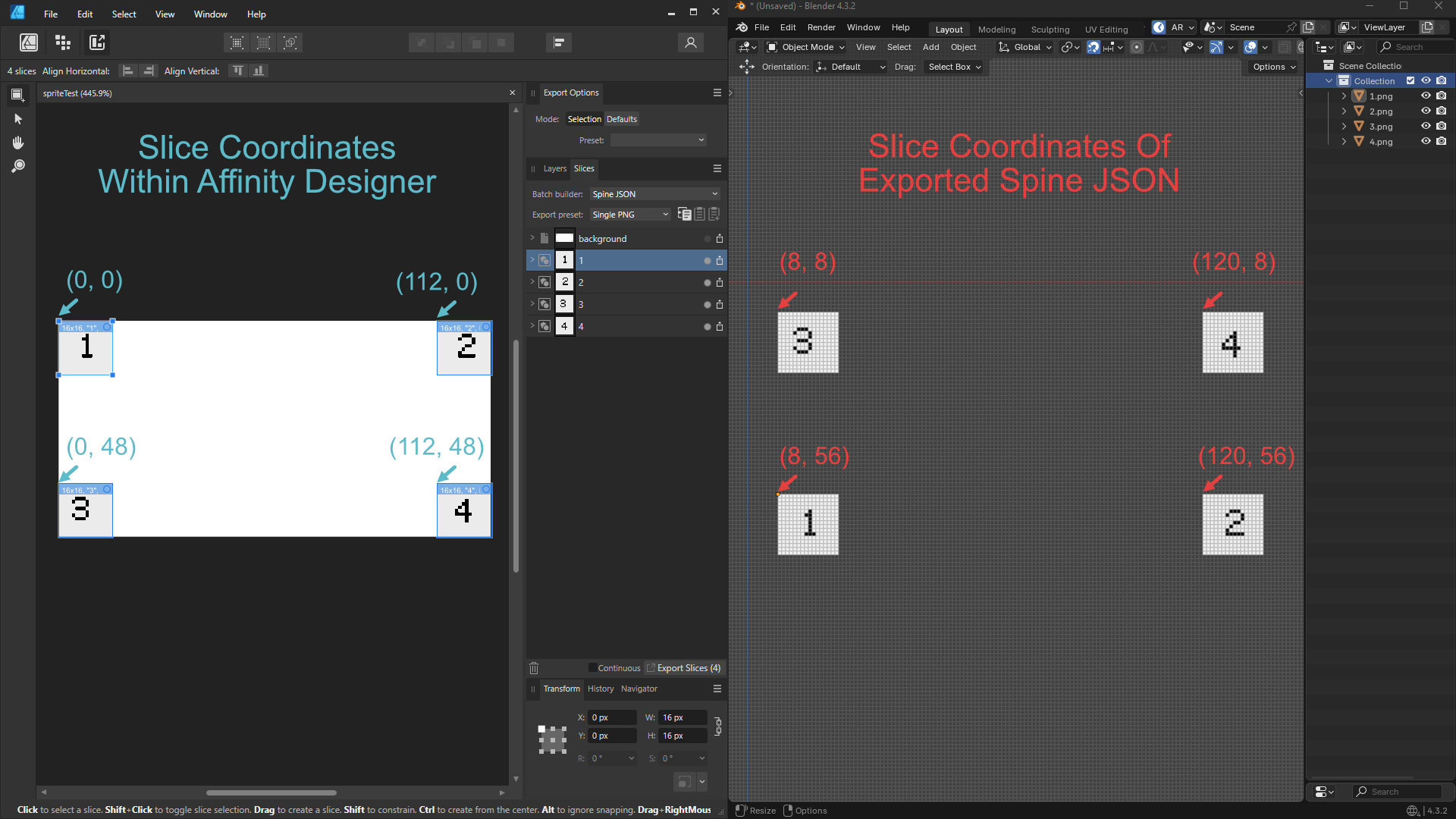Image resolution: width=1456 pixels, height=819 pixels.
Task: Open Blender Options popover button
Action: [x=1274, y=67]
